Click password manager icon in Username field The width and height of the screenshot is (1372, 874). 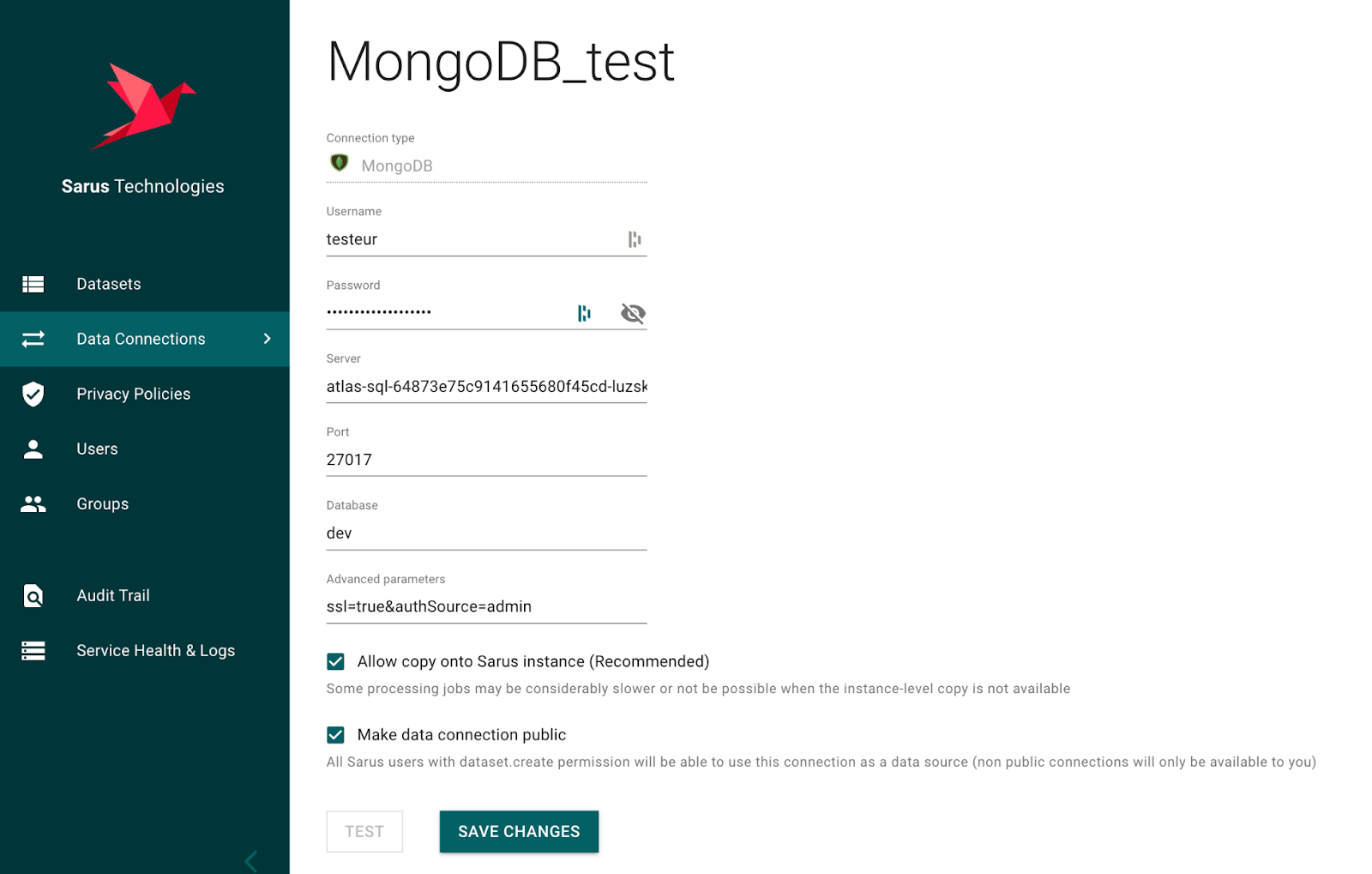(x=635, y=239)
